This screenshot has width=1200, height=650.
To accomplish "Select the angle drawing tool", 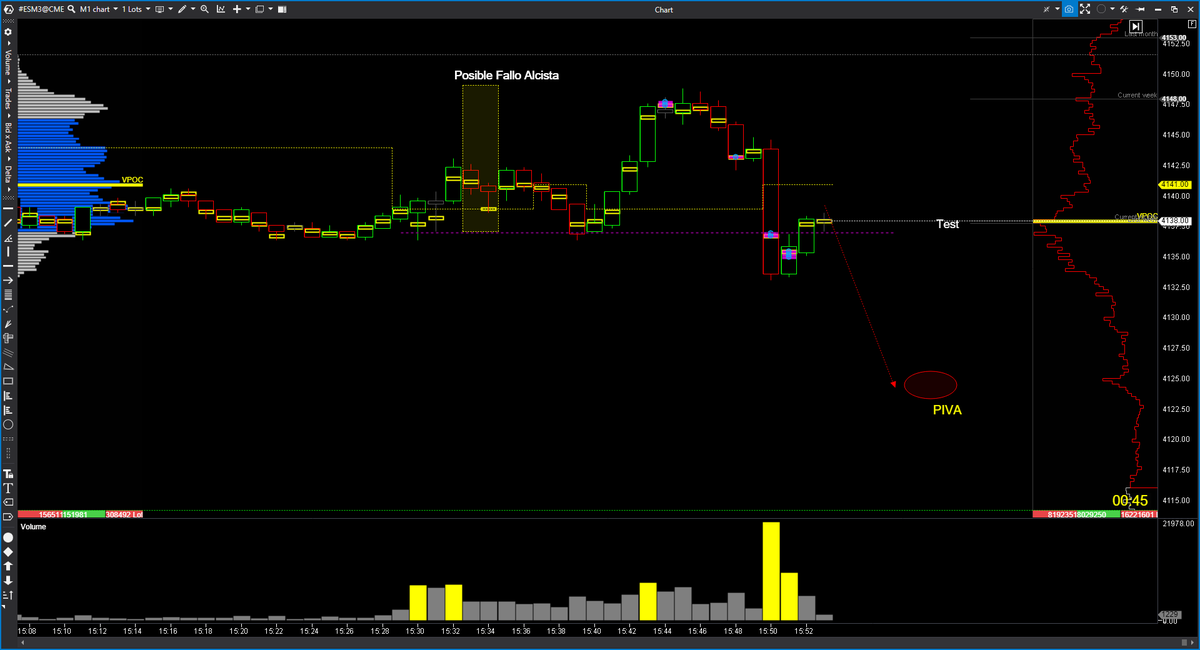I will pos(8,238).
